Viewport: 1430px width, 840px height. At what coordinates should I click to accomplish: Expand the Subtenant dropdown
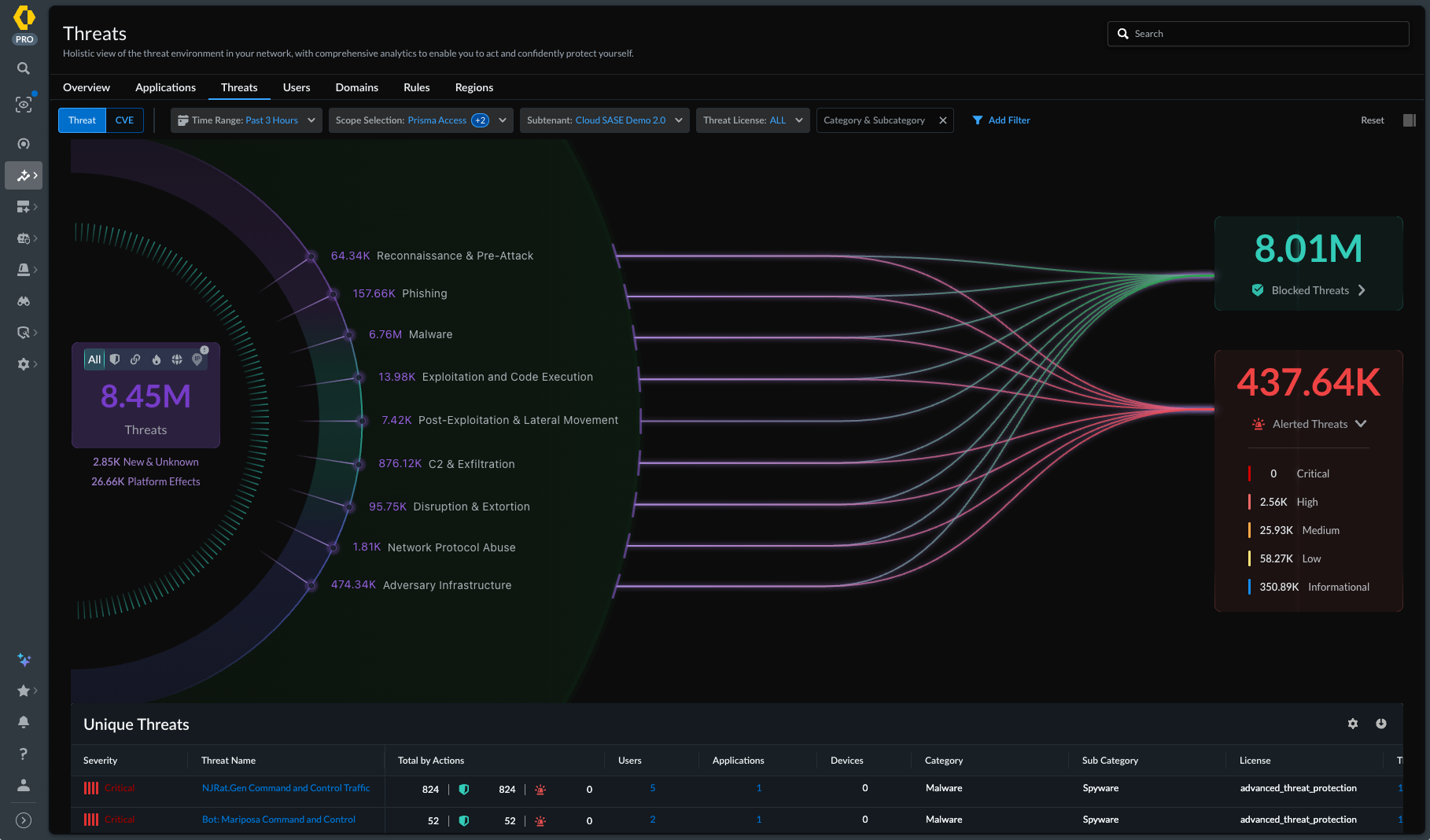(604, 120)
